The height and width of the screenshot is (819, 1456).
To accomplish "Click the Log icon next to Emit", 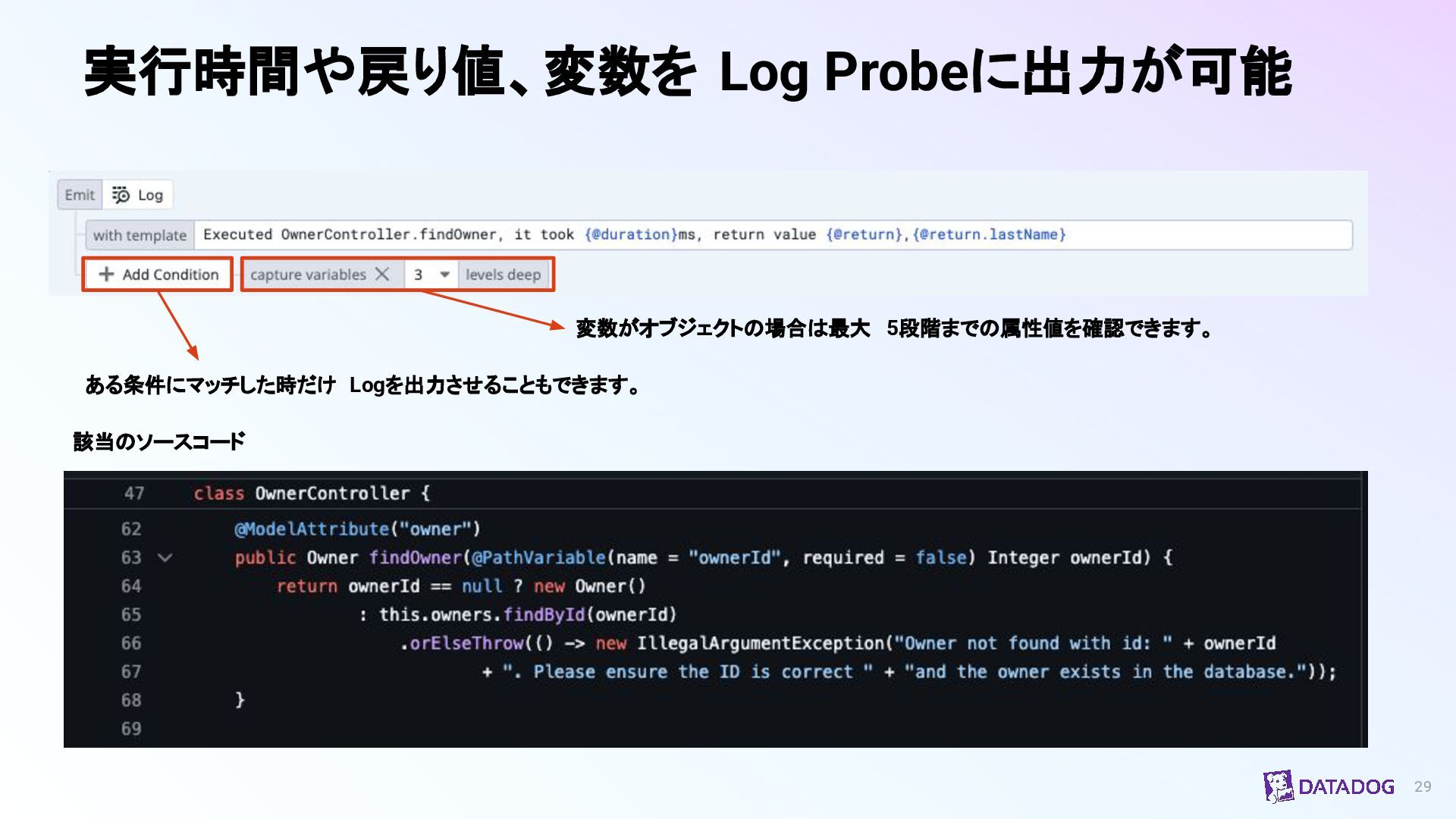I will point(121,196).
